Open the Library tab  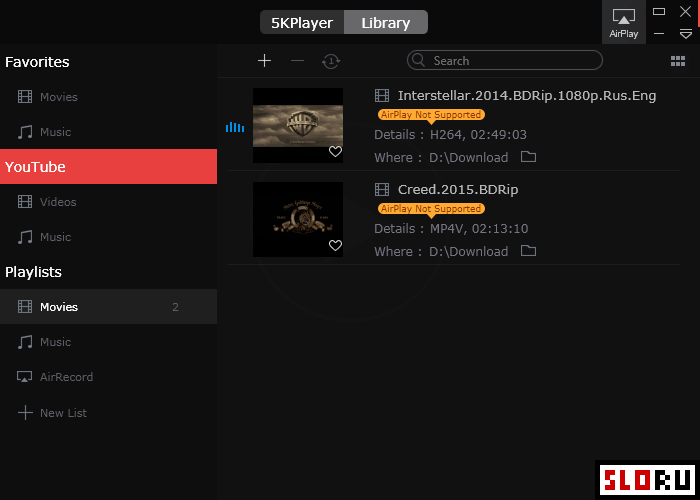(386, 22)
